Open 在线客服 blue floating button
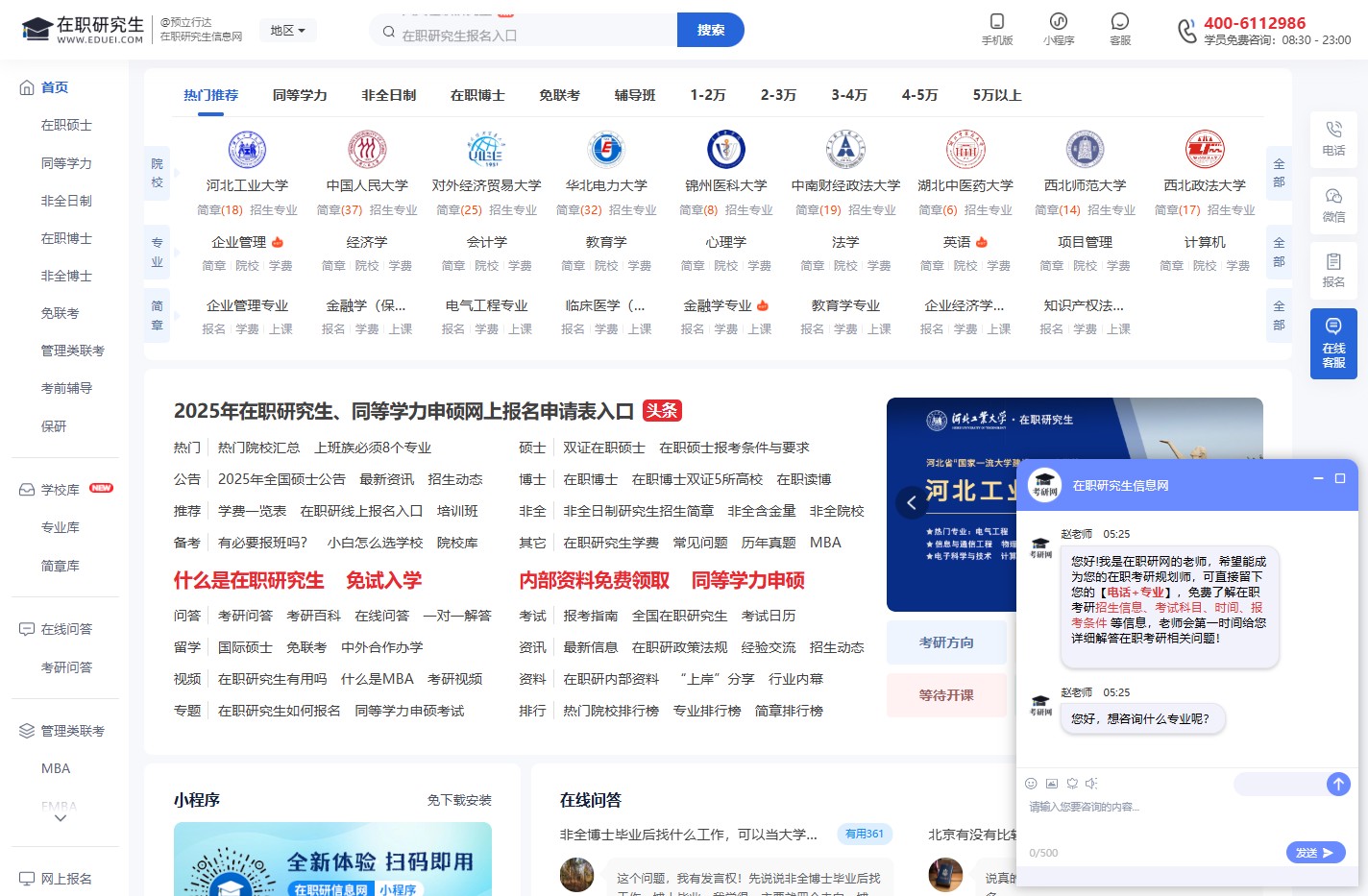Viewport: 1368px width, 896px height. 1333,344
